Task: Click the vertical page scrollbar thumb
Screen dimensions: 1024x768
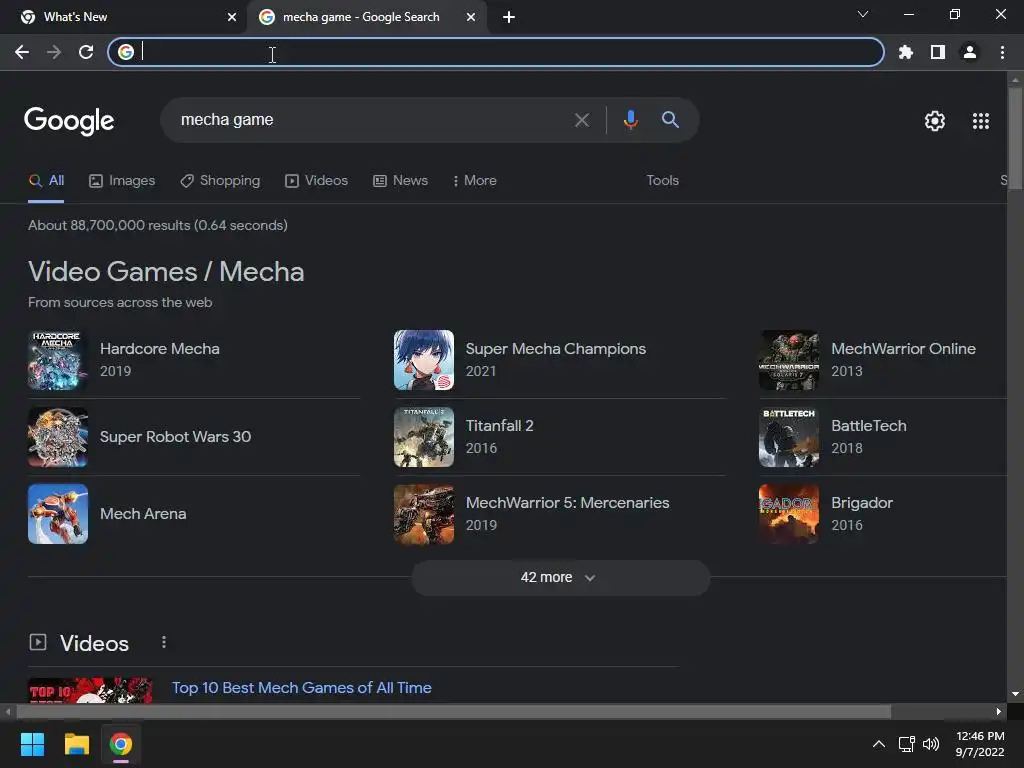Action: 1015,137
